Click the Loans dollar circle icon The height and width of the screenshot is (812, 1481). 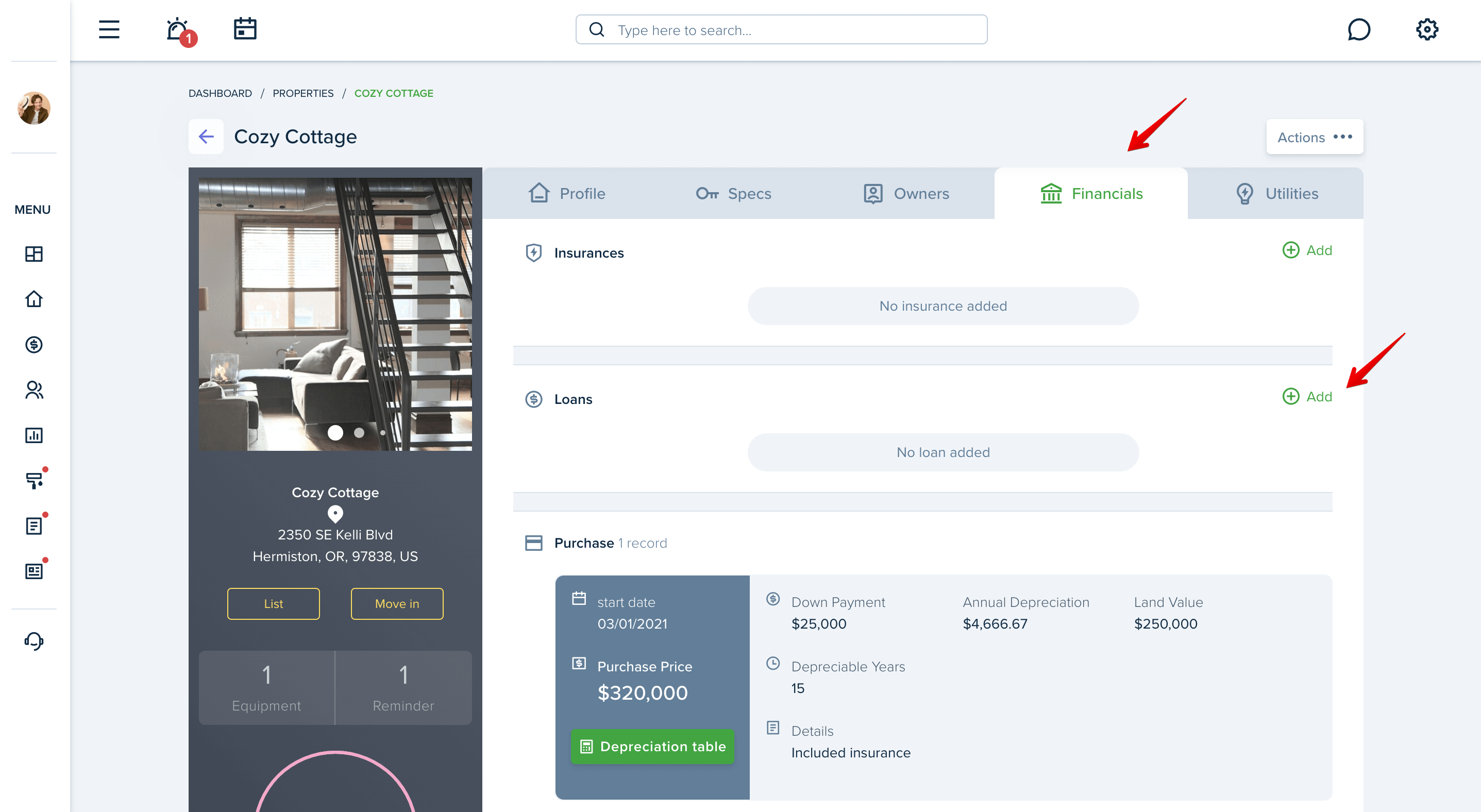[533, 399]
